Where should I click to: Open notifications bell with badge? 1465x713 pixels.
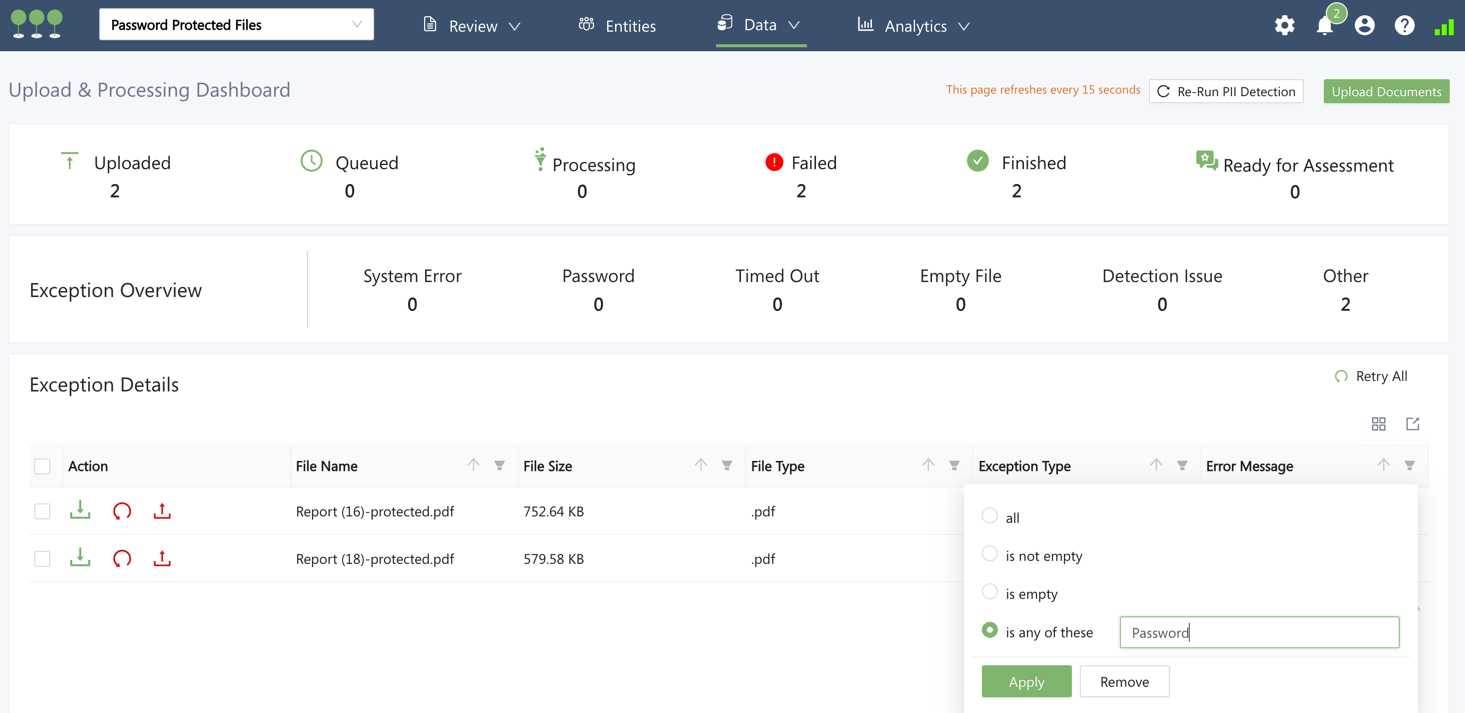[x=1325, y=26]
